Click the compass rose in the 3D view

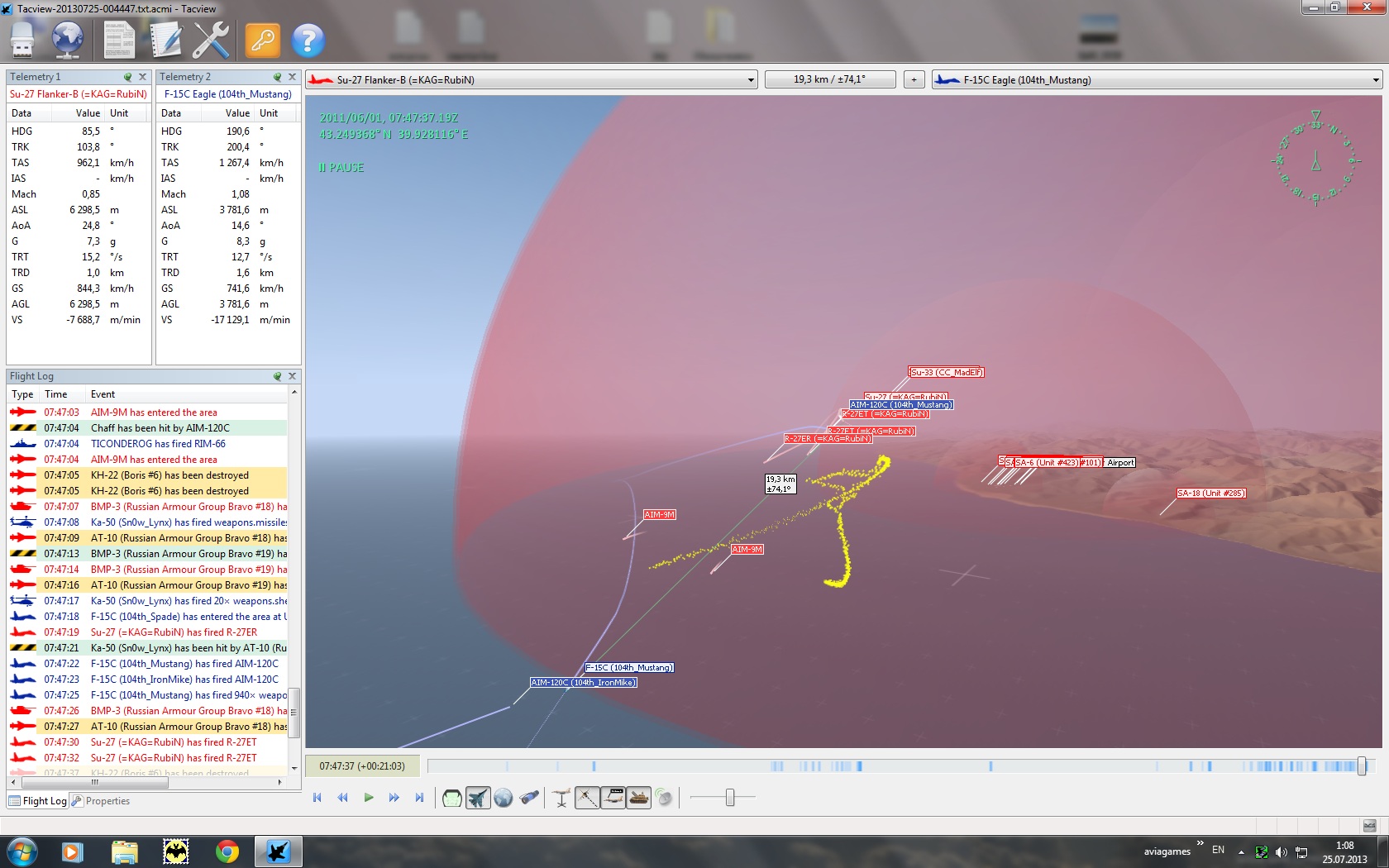click(1315, 160)
